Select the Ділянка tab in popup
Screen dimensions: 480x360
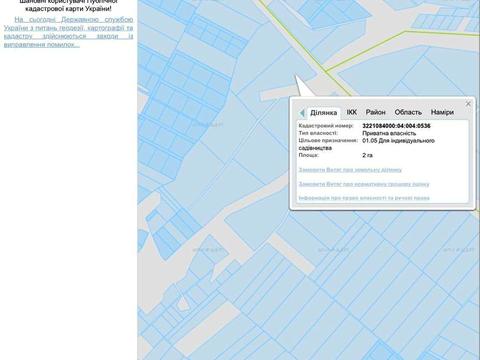323,113
